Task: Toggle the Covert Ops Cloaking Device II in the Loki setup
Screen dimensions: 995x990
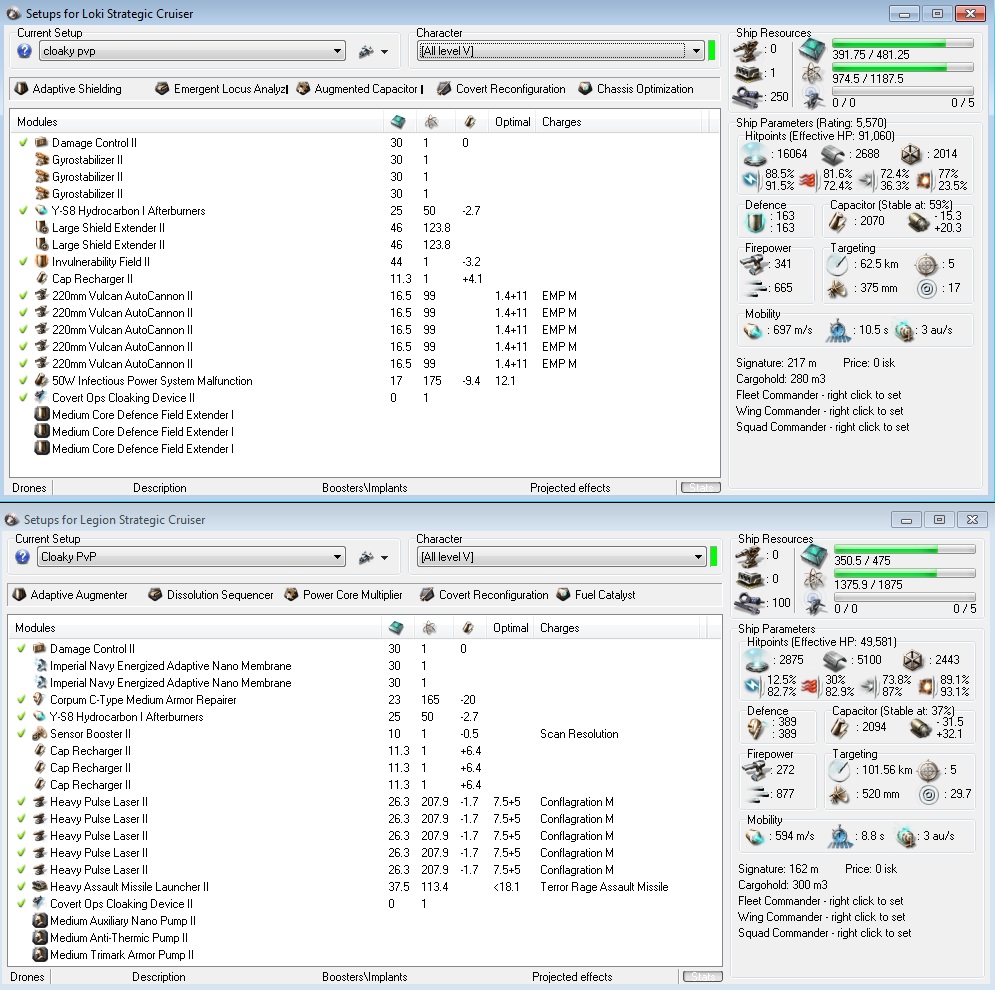Action: point(23,397)
